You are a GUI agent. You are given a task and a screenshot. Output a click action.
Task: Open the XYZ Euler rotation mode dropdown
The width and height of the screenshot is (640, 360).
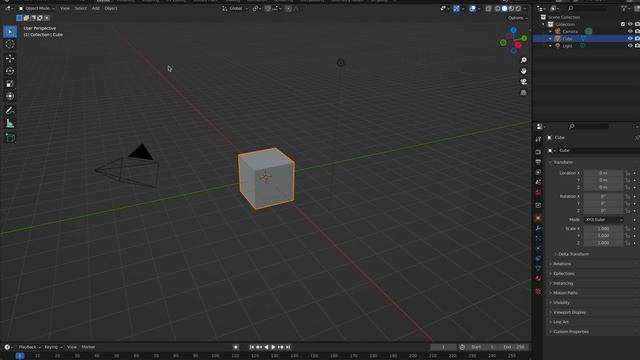[x=604, y=220]
